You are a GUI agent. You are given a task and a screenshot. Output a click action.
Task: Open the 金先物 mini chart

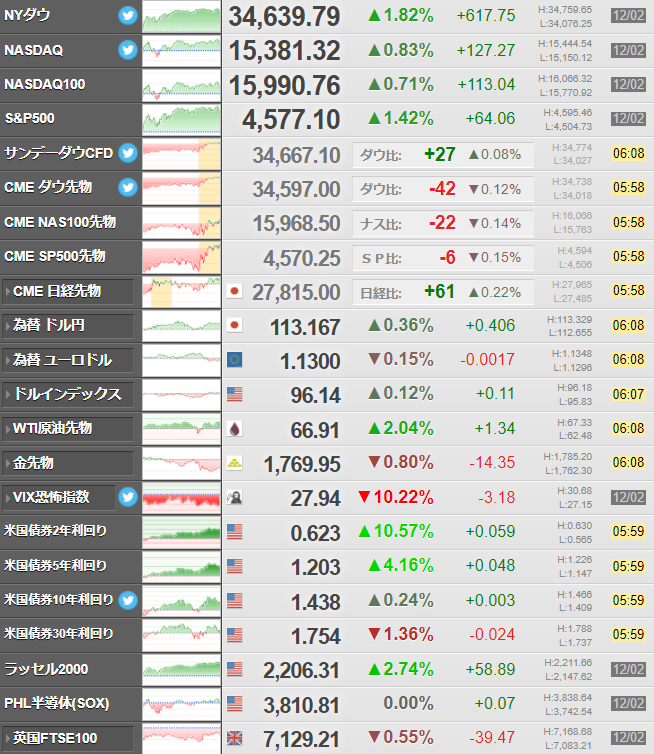pos(181,464)
